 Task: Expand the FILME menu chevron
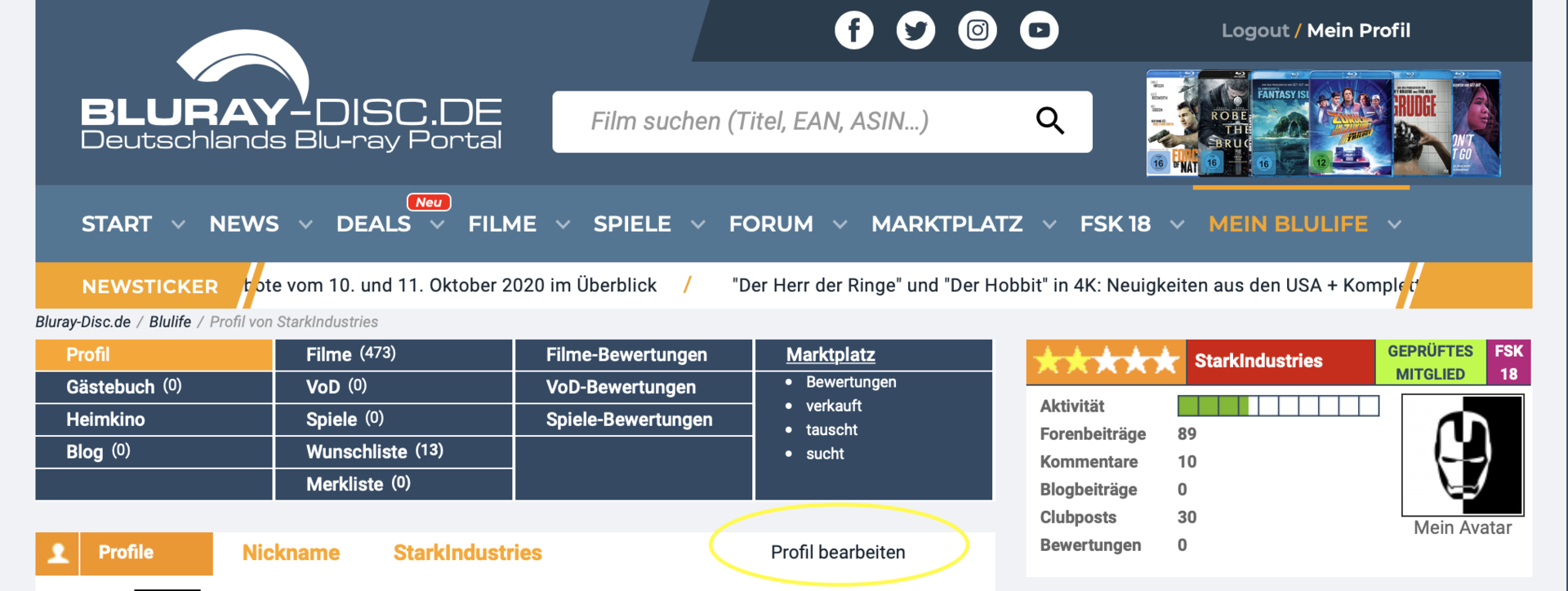563,224
